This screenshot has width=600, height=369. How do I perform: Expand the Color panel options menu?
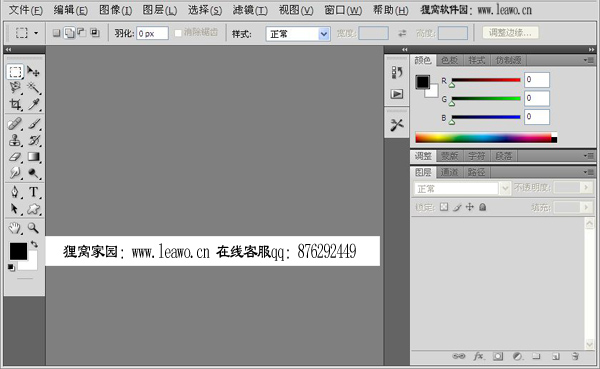589,60
